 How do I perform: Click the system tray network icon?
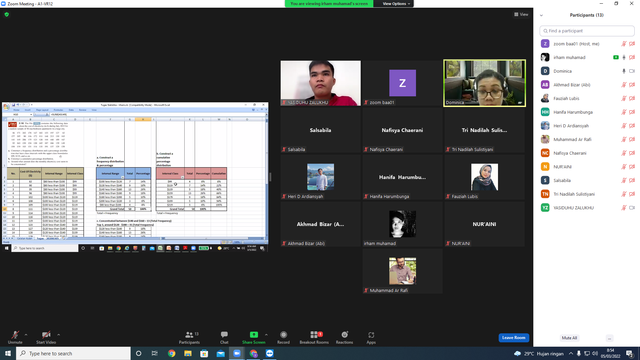(x=587, y=353)
